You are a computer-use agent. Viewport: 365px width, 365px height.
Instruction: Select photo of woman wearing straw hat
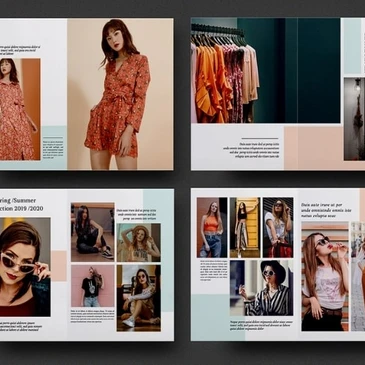[x=139, y=243]
